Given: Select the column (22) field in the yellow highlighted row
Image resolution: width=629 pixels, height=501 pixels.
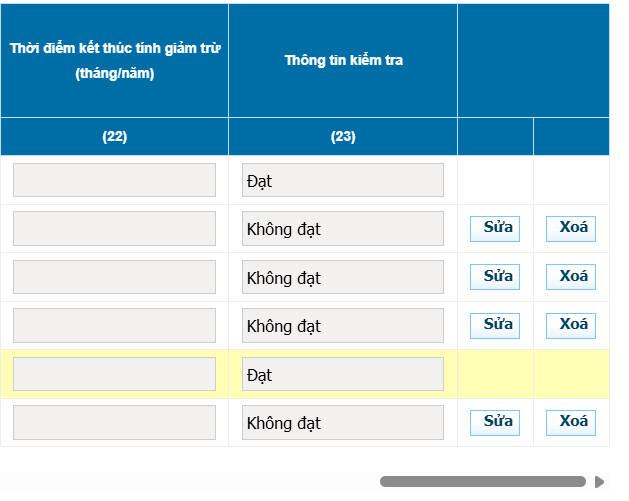Looking at the screenshot, I should (x=114, y=374).
